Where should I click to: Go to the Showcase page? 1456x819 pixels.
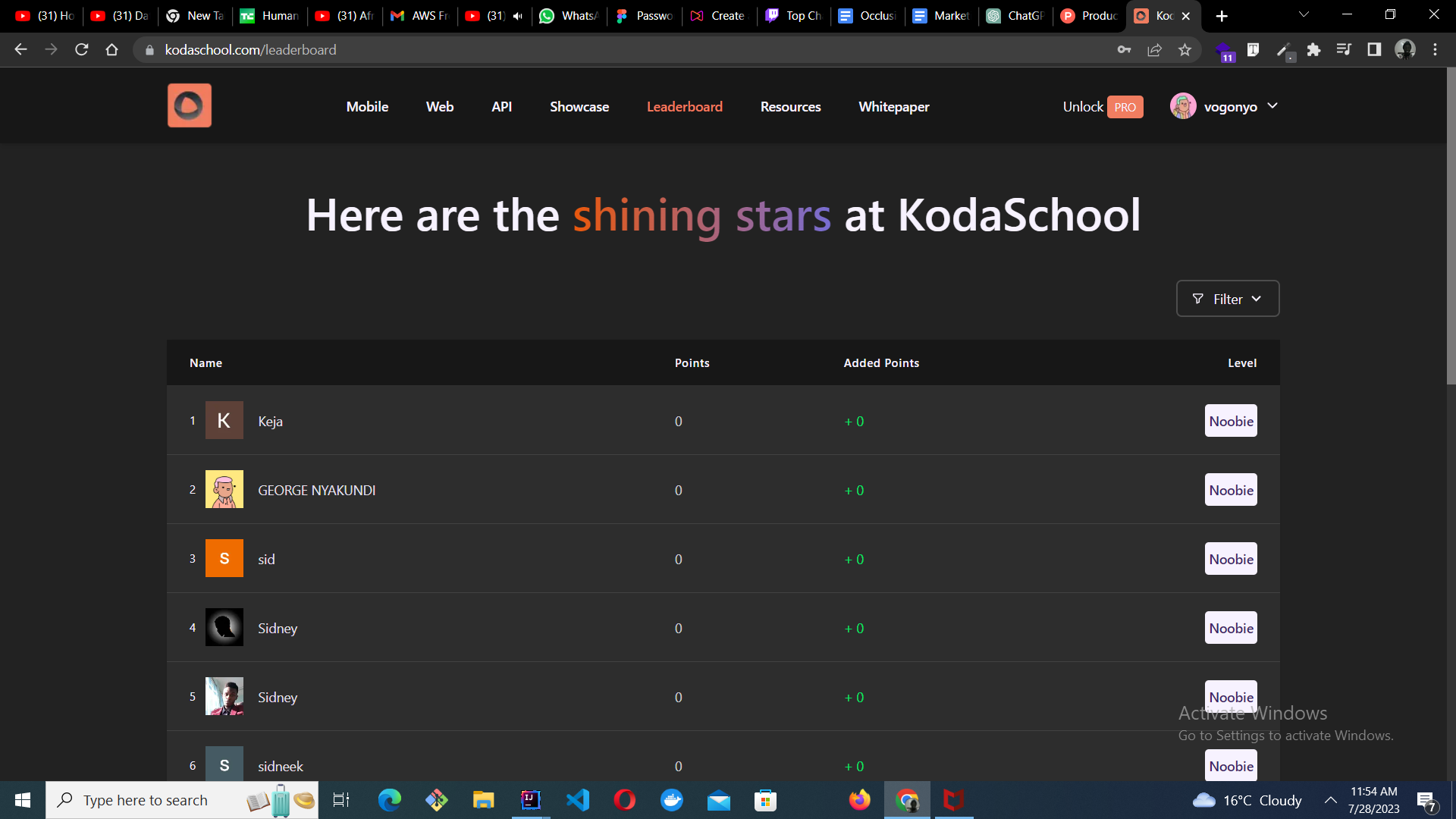point(579,107)
